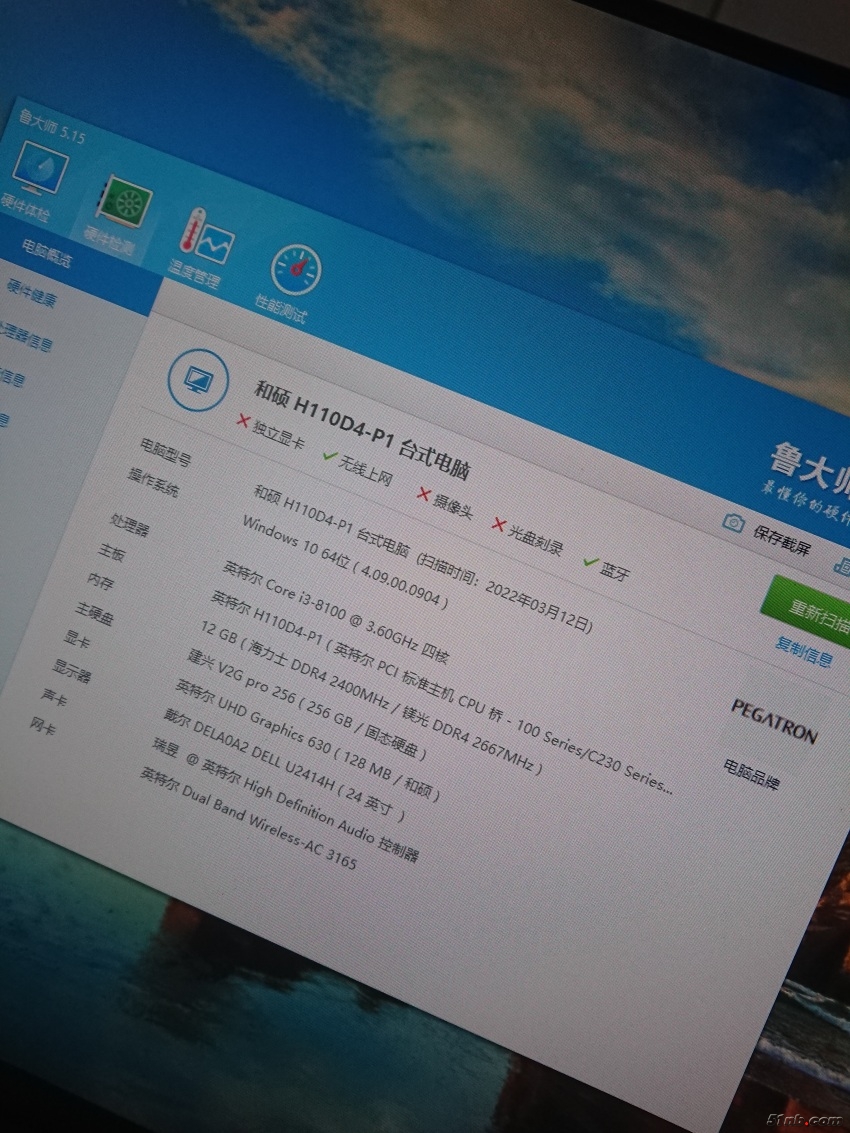Click 保存截屏 button text
The height and width of the screenshot is (1133, 850).
tap(781, 540)
